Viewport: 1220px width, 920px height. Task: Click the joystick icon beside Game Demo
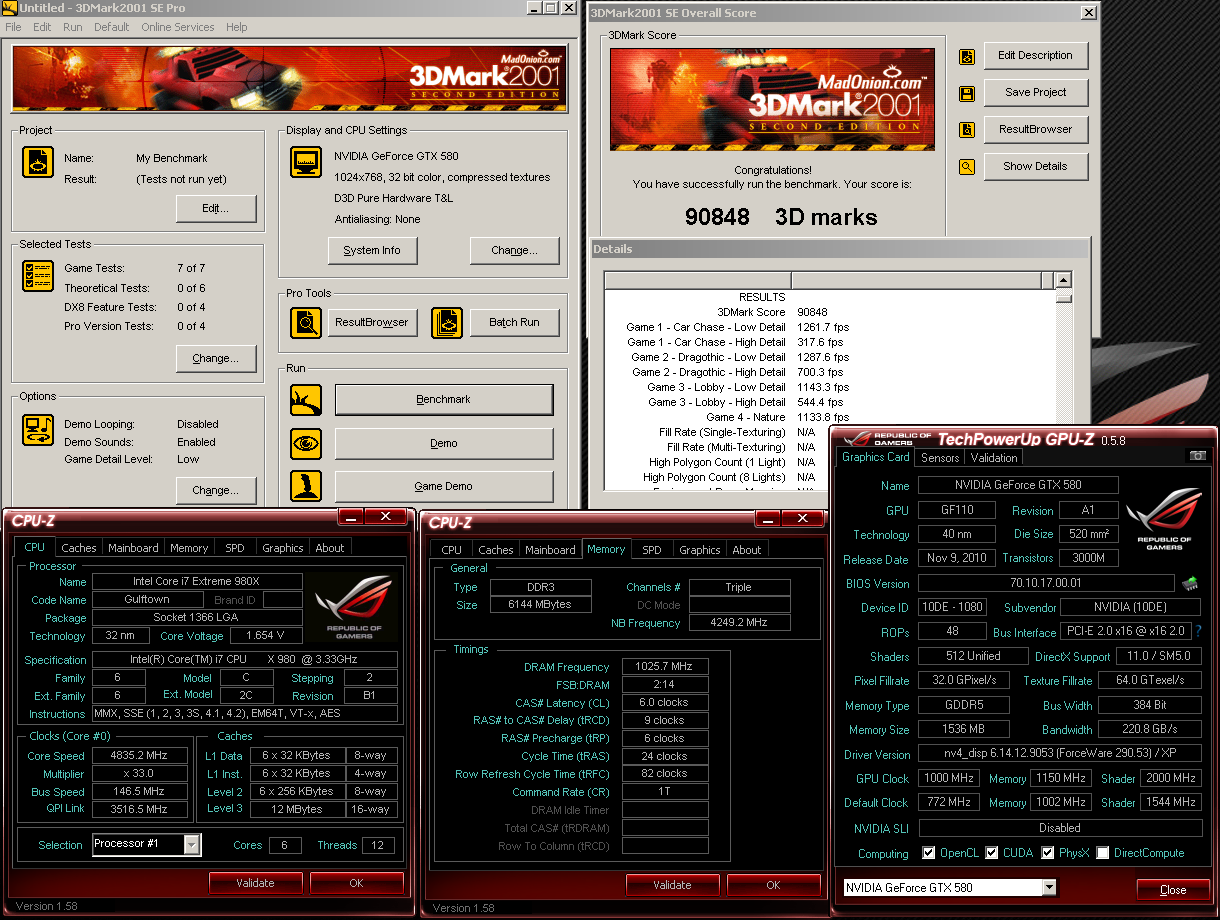pos(305,486)
